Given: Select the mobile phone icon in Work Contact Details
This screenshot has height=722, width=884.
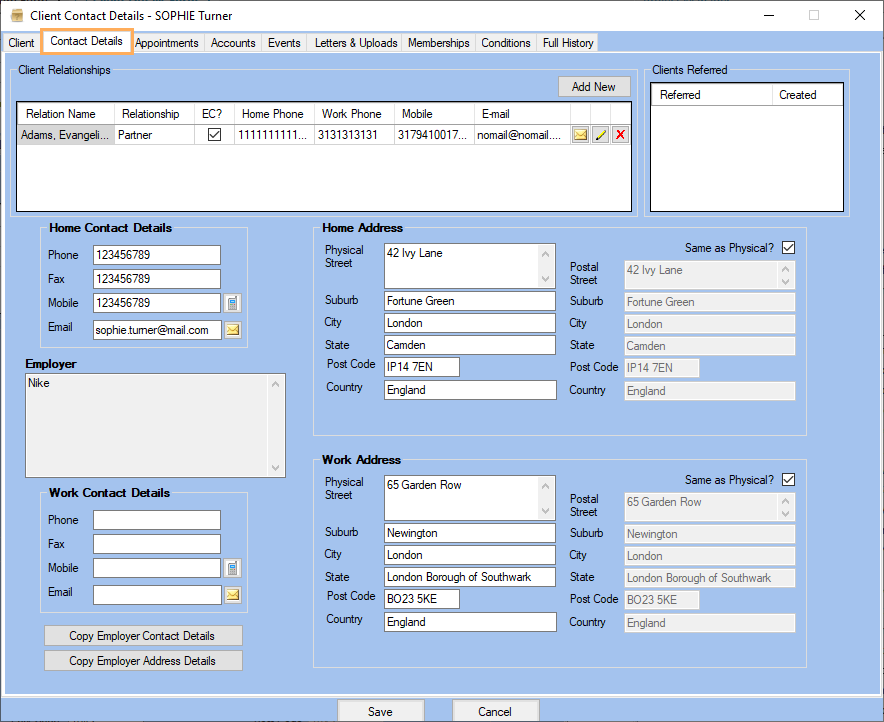Looking at the screenshot, I should click(x=233, y=567).
